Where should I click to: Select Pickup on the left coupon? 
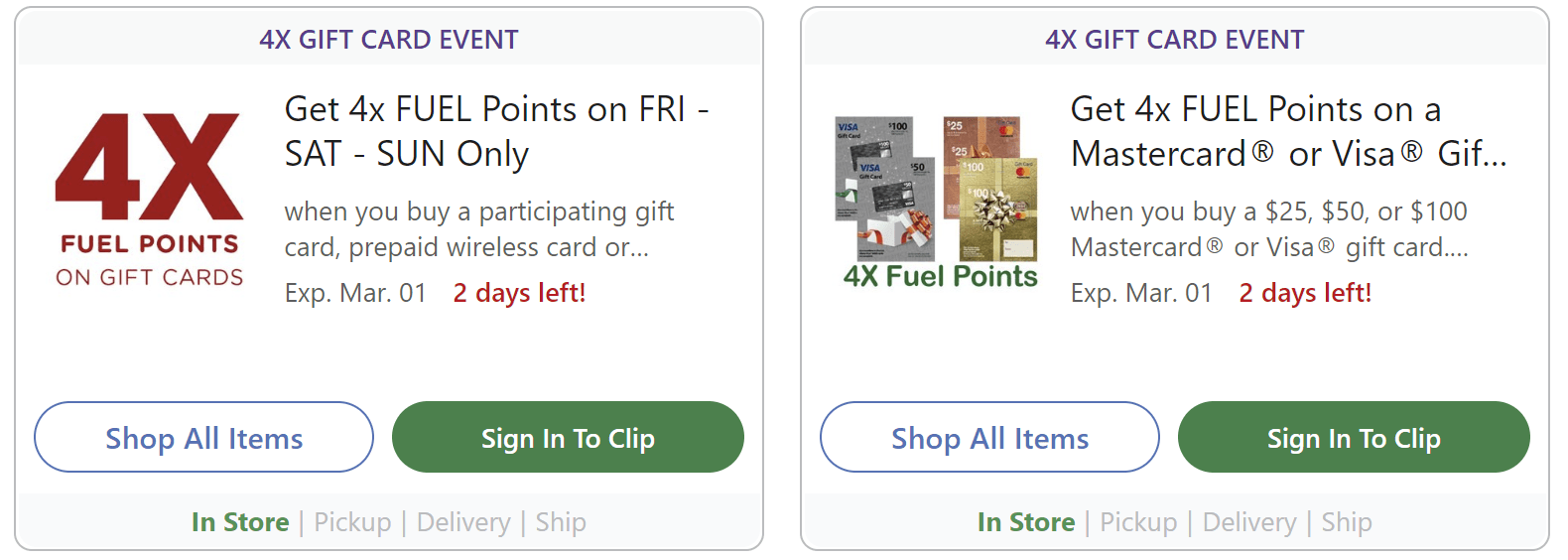coord(352,522)
